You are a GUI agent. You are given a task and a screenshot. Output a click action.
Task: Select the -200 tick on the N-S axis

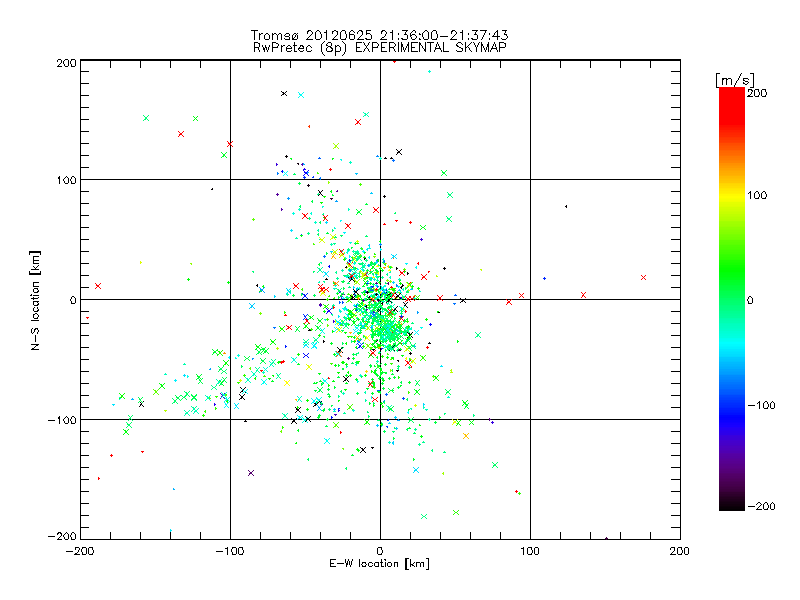click(x=62, y=536)
